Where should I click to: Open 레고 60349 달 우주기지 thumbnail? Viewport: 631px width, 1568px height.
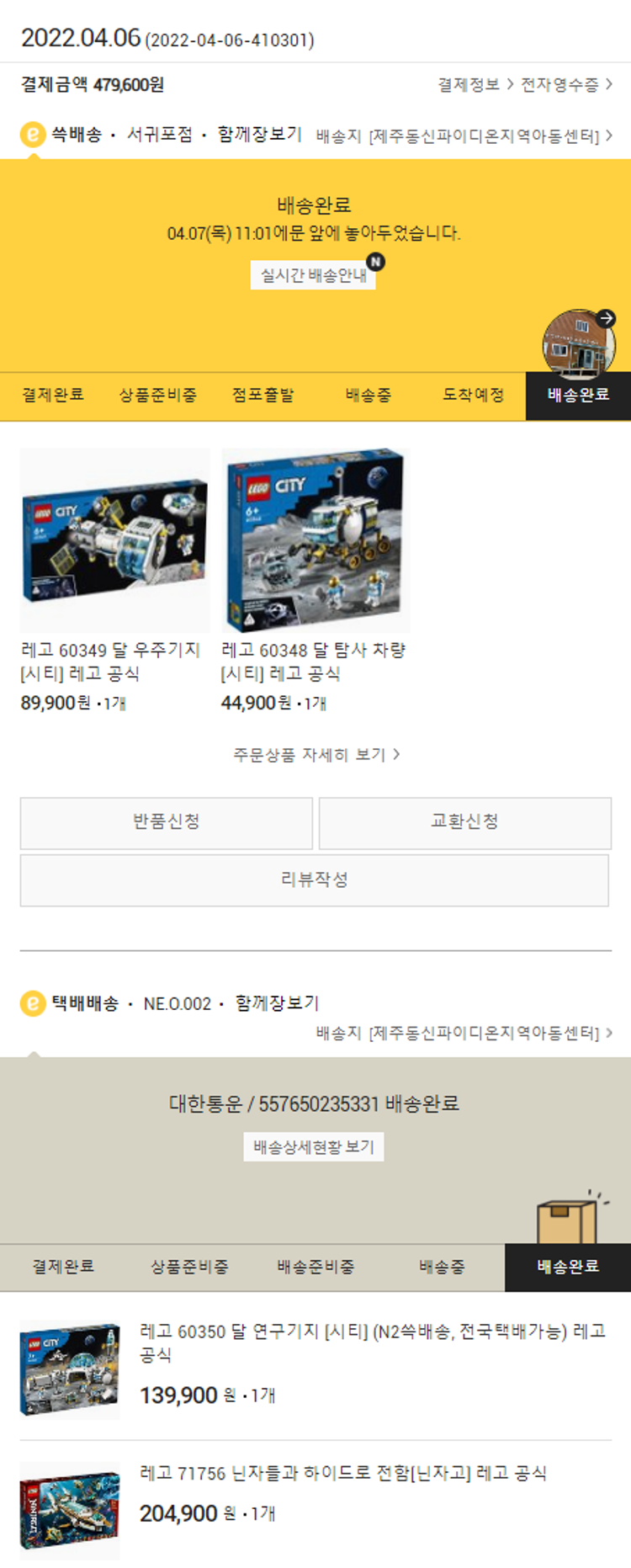(x=115, y=540)
